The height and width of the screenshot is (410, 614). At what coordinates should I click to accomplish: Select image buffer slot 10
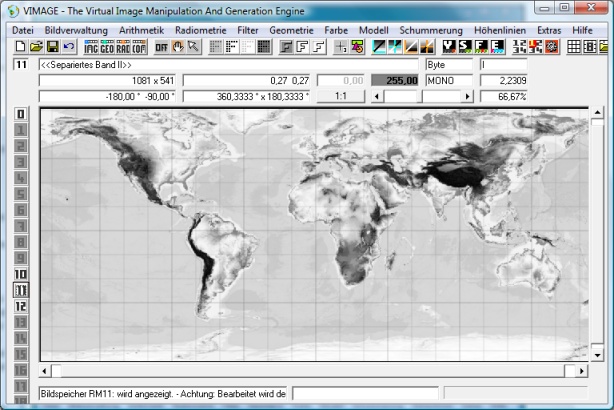[x=20, y=274]
